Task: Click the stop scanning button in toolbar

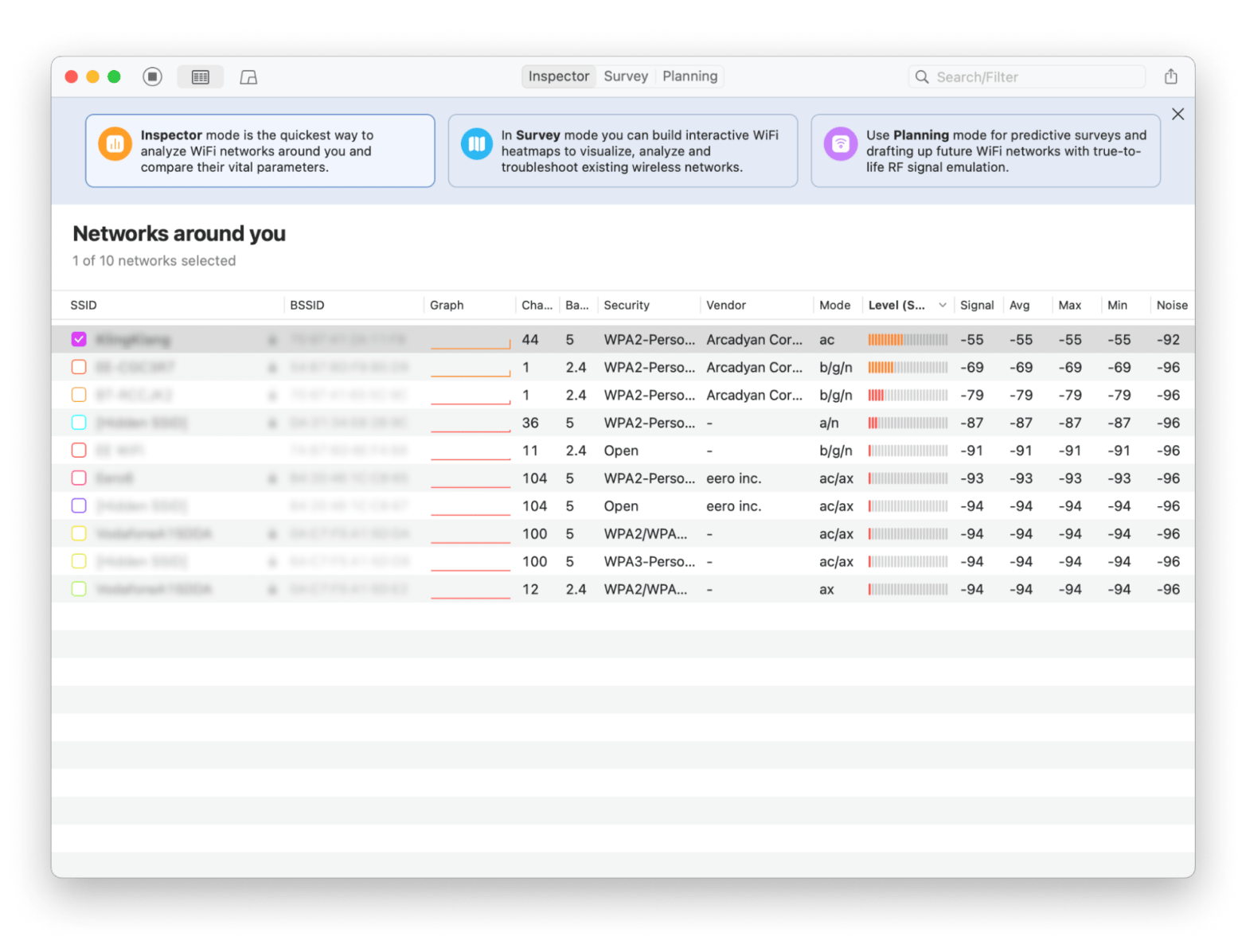Action: tap(152, 76)
